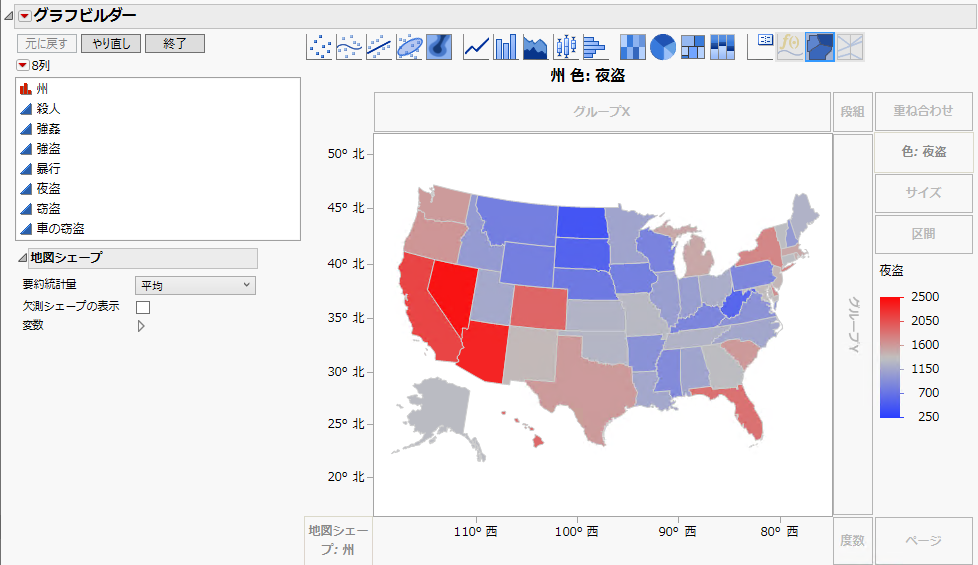Click the 終了 button
This screenshot has height=565, width=978.
coord(175,44)
